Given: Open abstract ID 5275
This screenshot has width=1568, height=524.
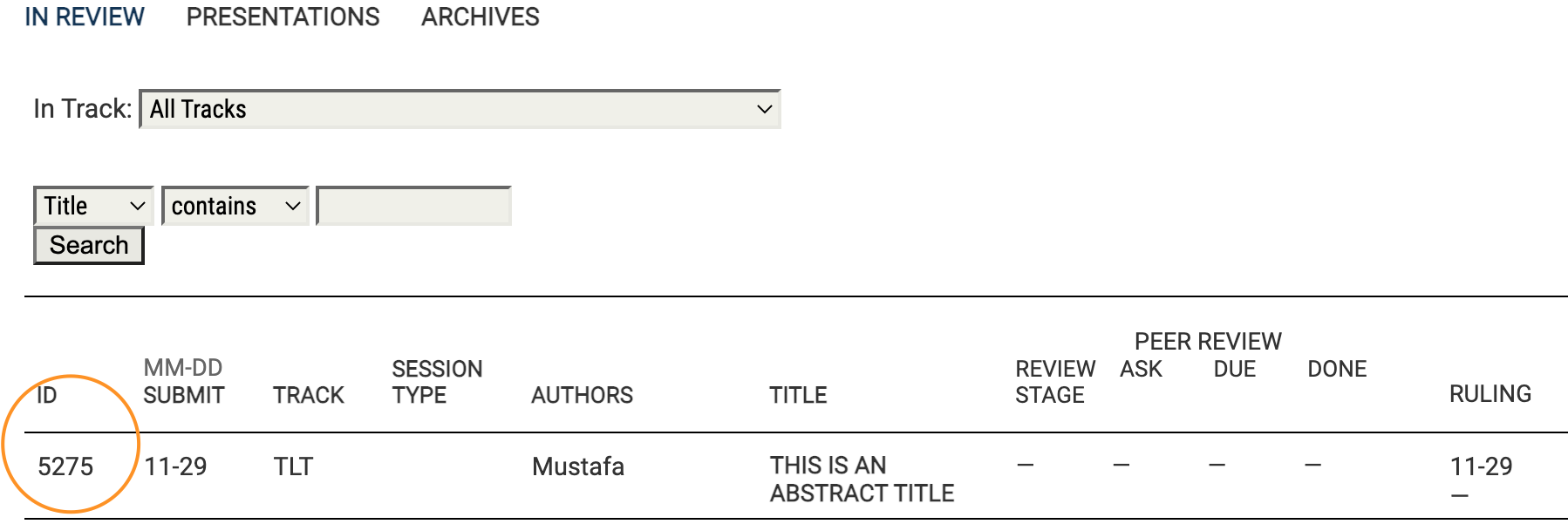Looking at the screenshot, I should tap(65, 466).
